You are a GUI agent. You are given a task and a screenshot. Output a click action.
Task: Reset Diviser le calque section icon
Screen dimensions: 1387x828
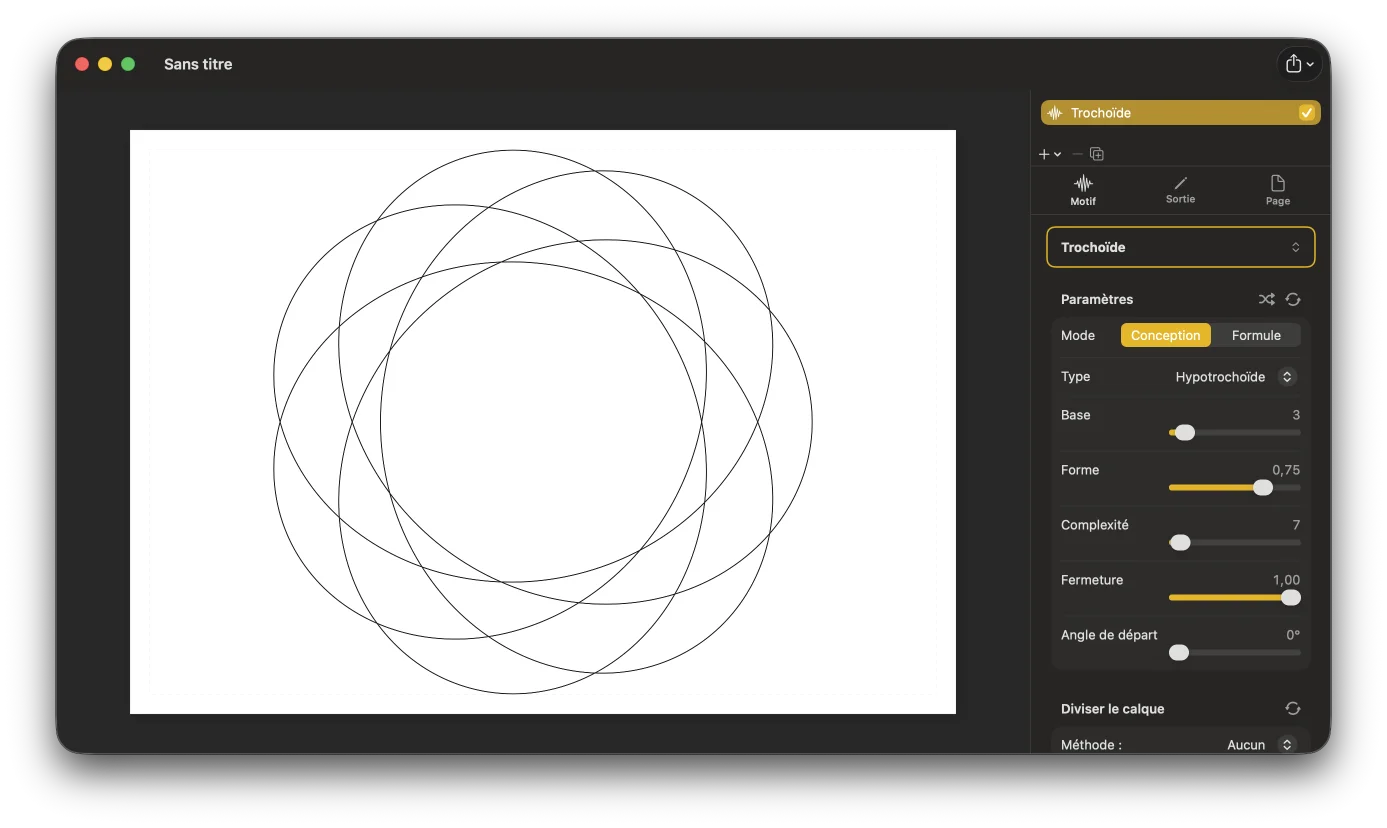coord(1293,708)
